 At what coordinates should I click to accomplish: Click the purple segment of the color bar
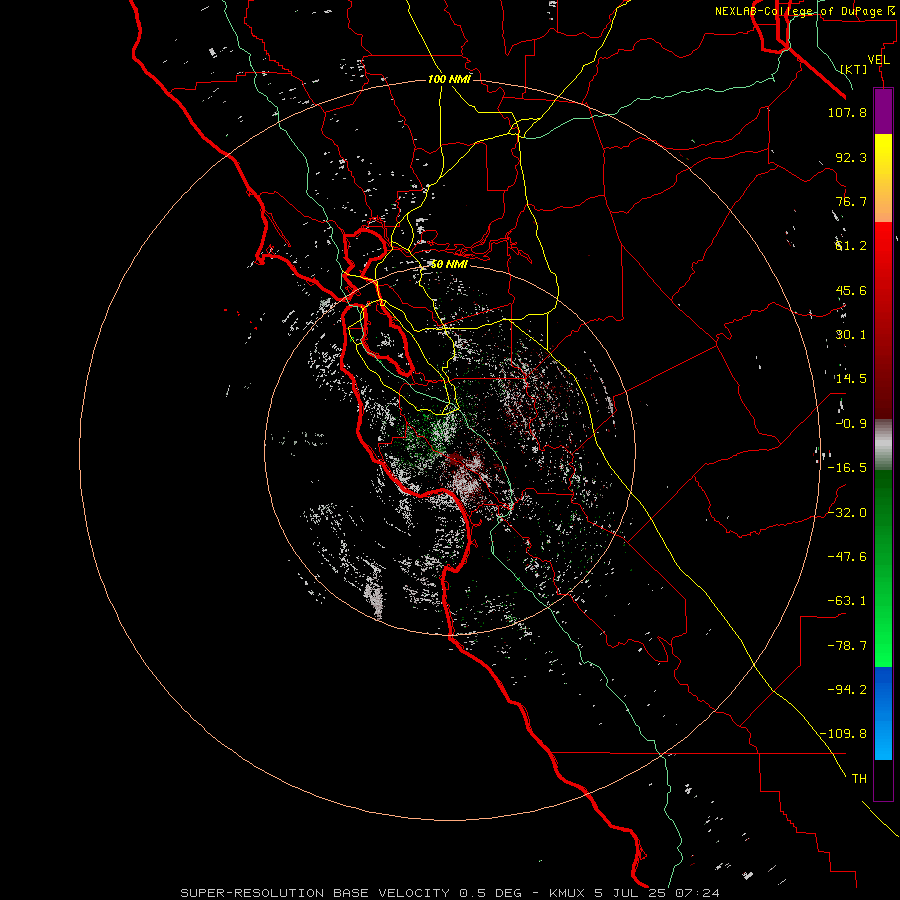(x=883, y=111)
